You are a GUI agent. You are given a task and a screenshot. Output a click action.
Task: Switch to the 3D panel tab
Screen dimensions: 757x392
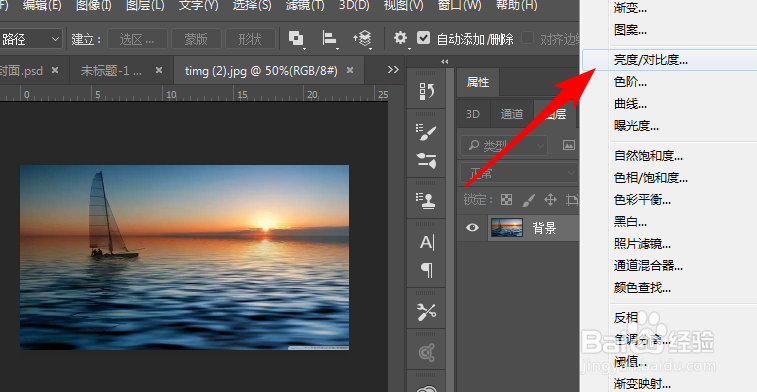[473, 114]
